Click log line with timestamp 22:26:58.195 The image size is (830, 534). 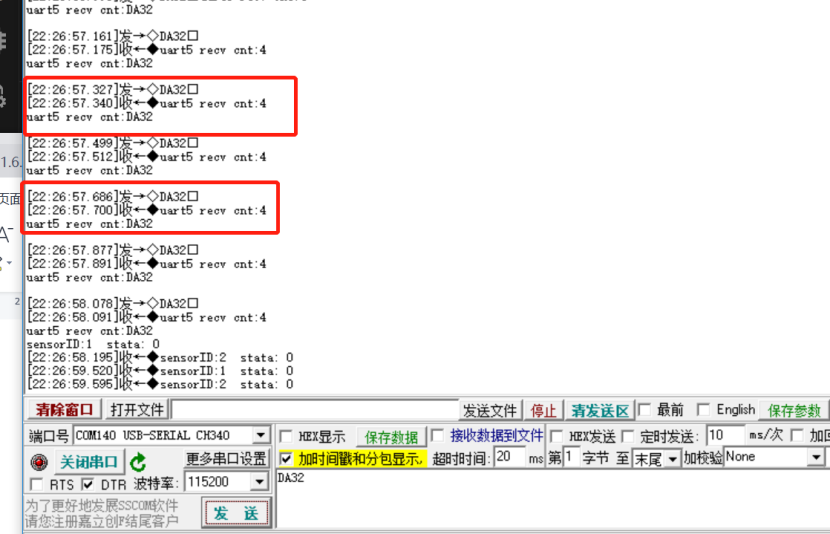[x=160, y=358]
